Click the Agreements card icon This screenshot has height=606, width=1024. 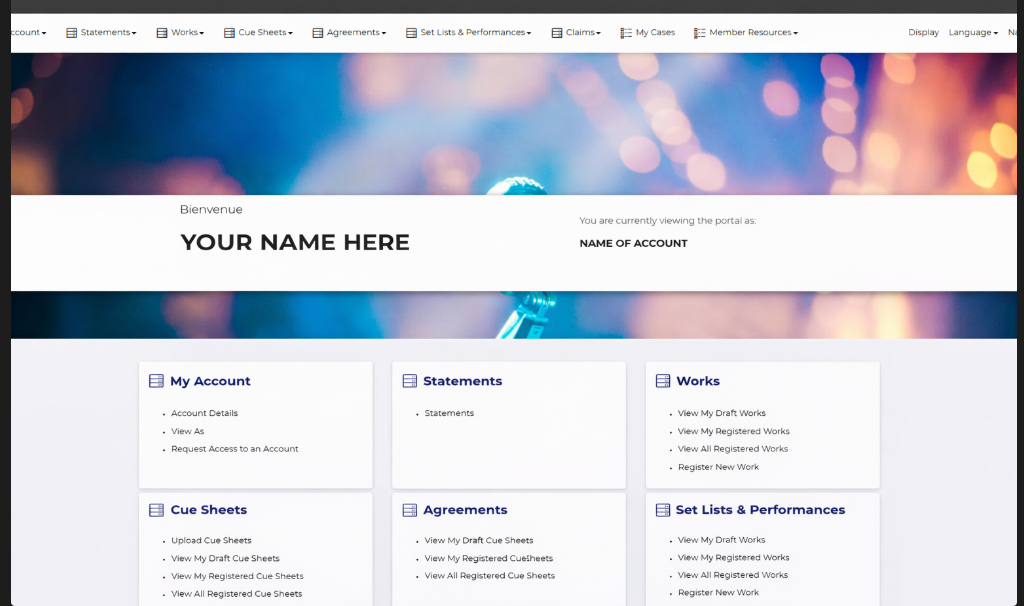[409, 510]
